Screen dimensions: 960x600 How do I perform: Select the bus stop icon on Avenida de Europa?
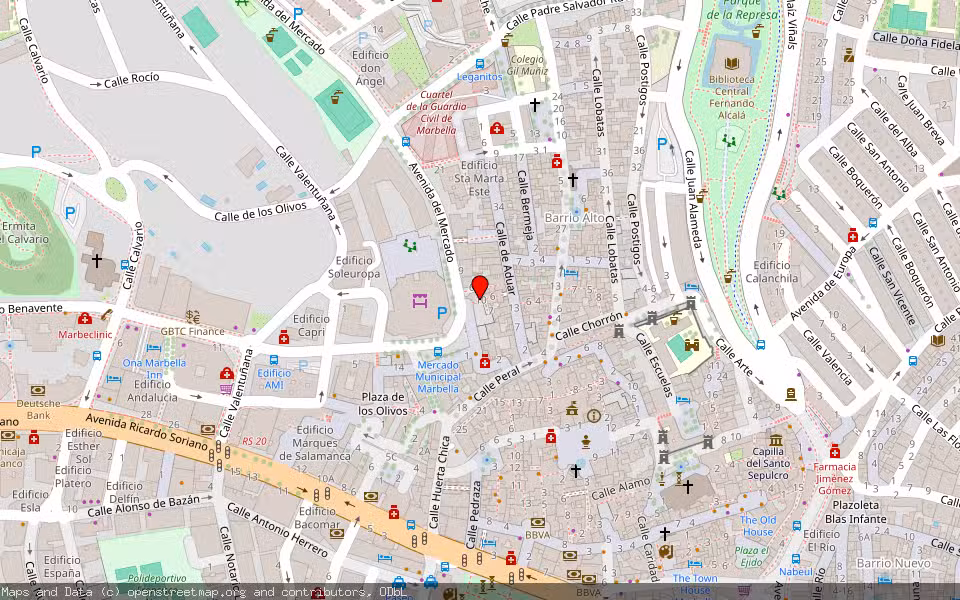(873, 223)
